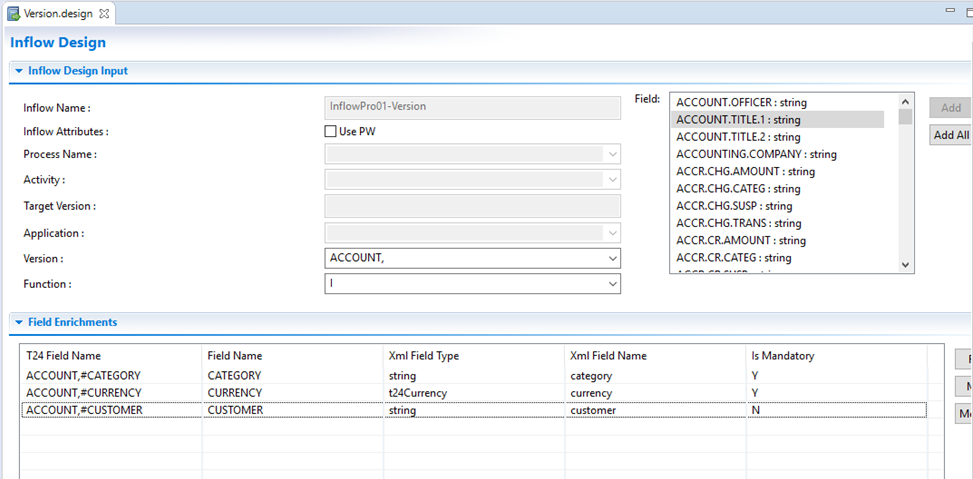Collapse the Field Enrichments section
The height and width of the screenshot is (479, 973).
[18, 322]
